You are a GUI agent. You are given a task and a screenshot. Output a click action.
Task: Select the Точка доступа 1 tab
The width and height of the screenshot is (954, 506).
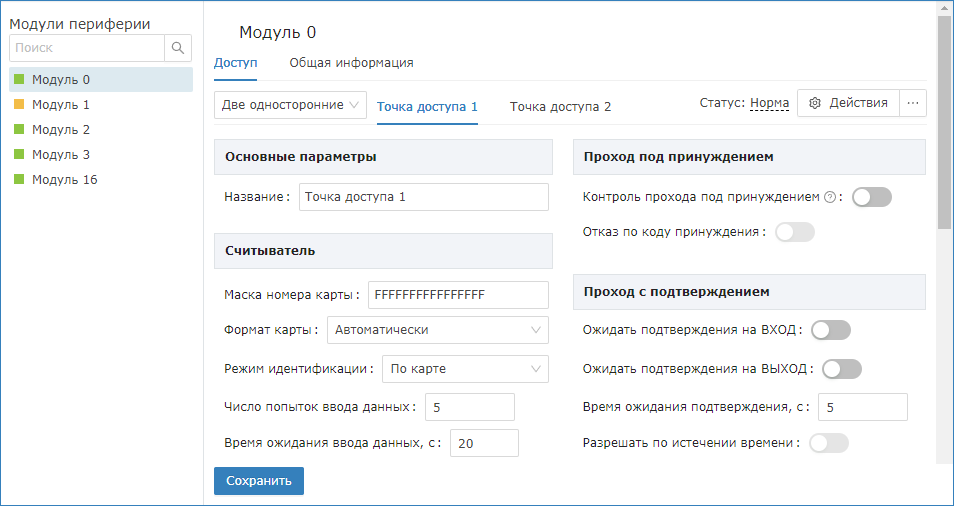(x=427, y=107)
